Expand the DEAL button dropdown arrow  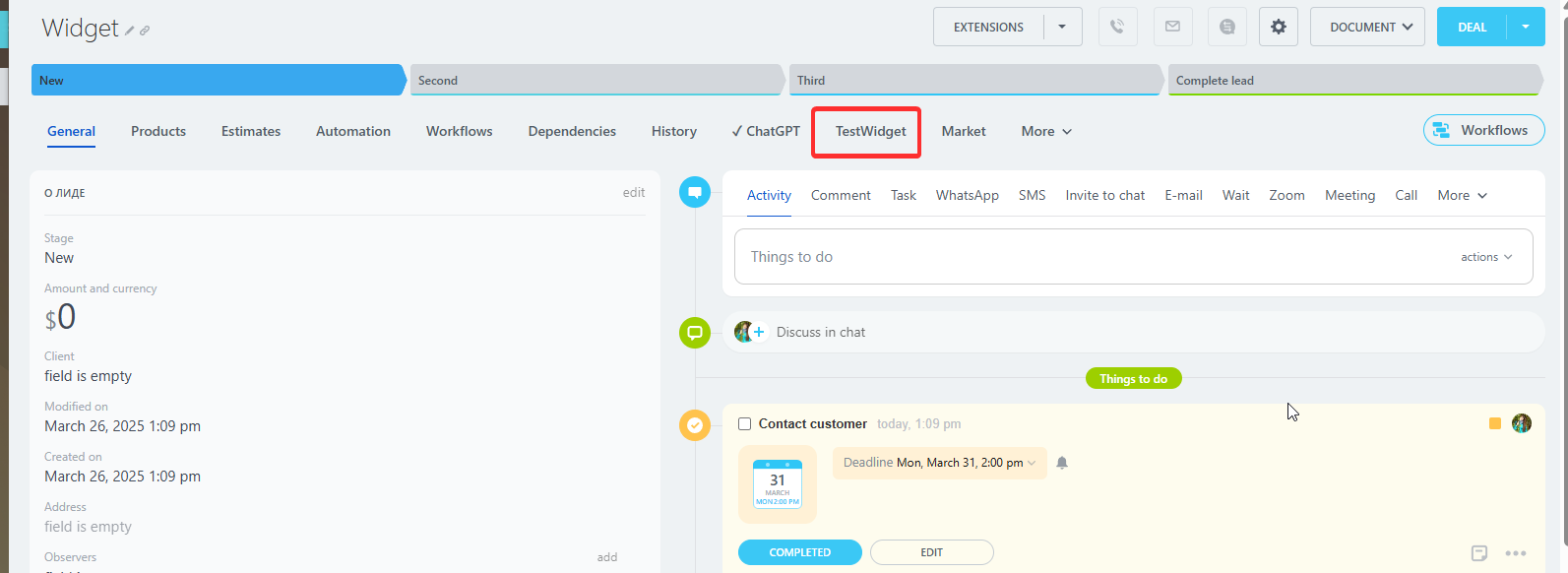(1526, 27)
